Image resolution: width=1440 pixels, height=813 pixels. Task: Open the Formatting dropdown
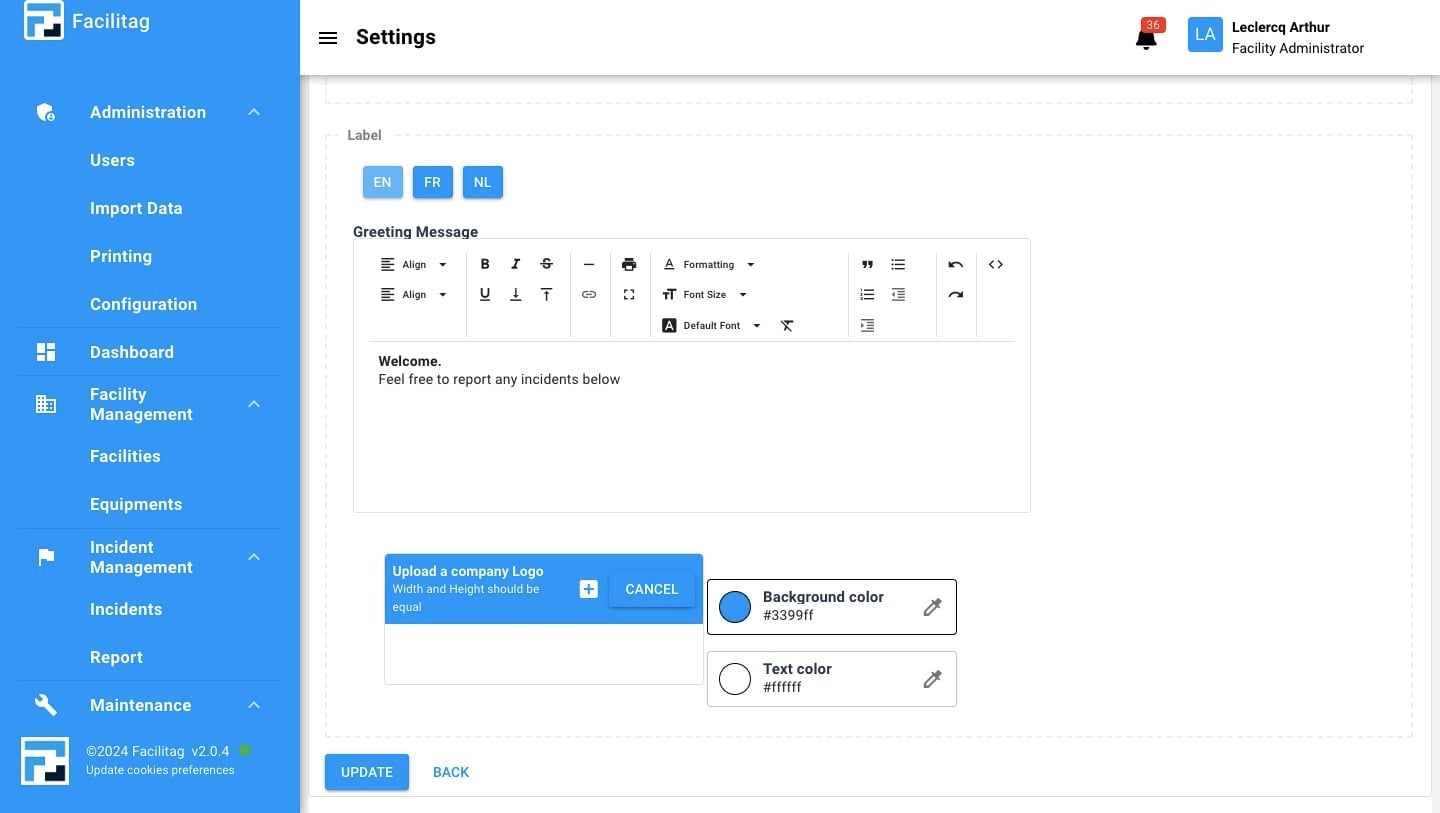click(x=710, y=265)
